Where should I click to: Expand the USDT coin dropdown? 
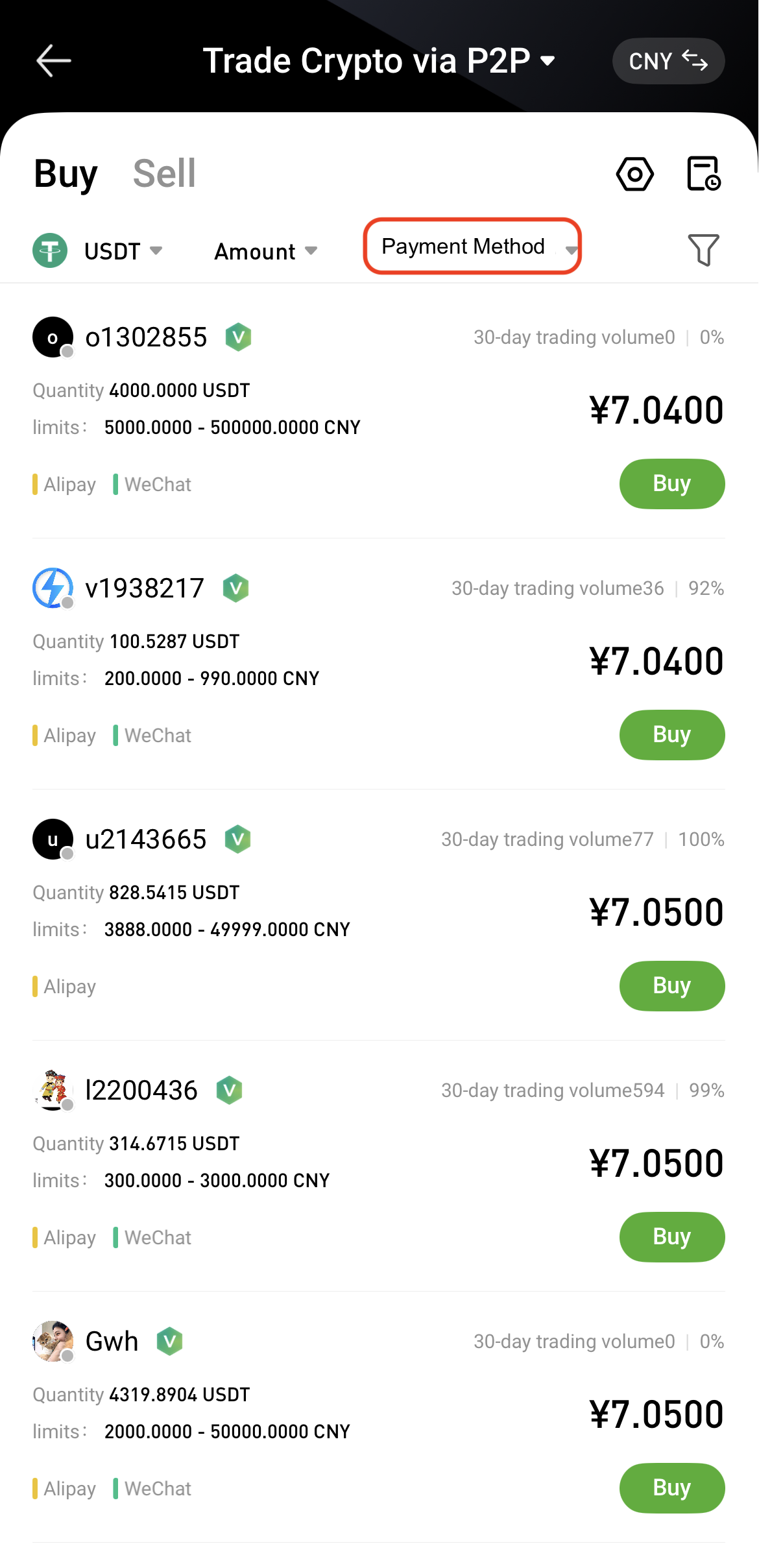coord(123,251)
